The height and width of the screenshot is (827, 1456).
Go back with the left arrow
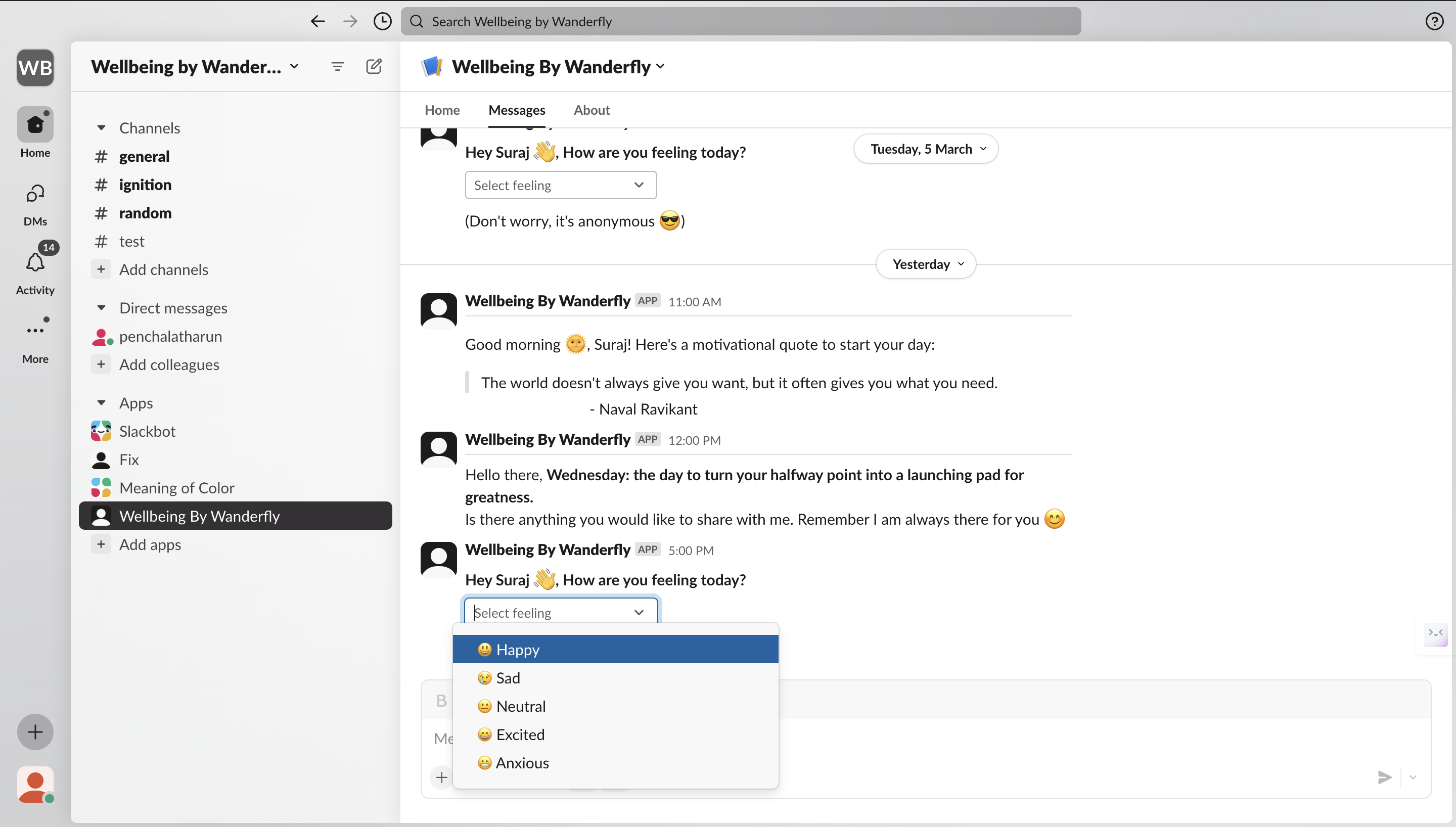coord(317,22)
